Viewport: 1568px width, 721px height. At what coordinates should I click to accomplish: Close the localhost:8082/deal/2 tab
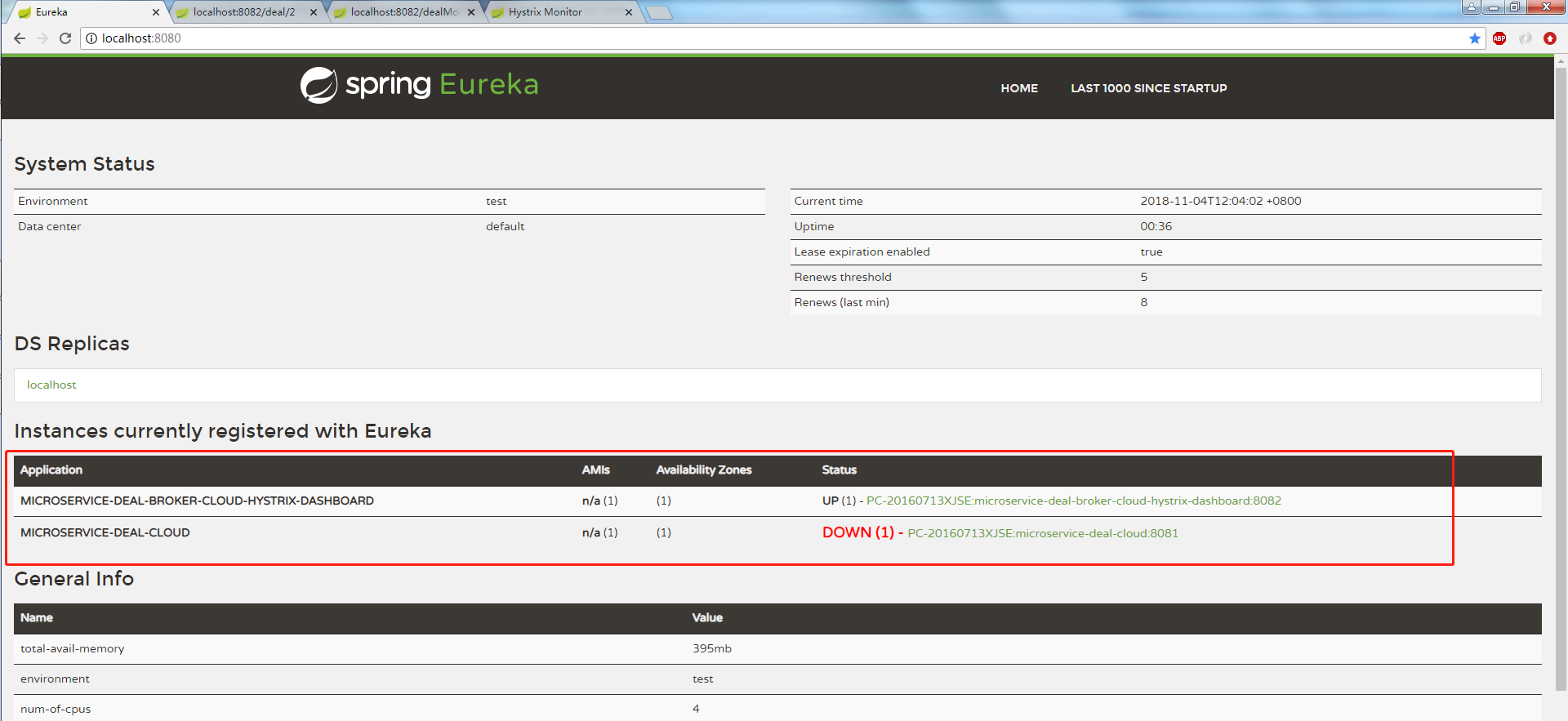pyautogui.click(x=314, y=12)
